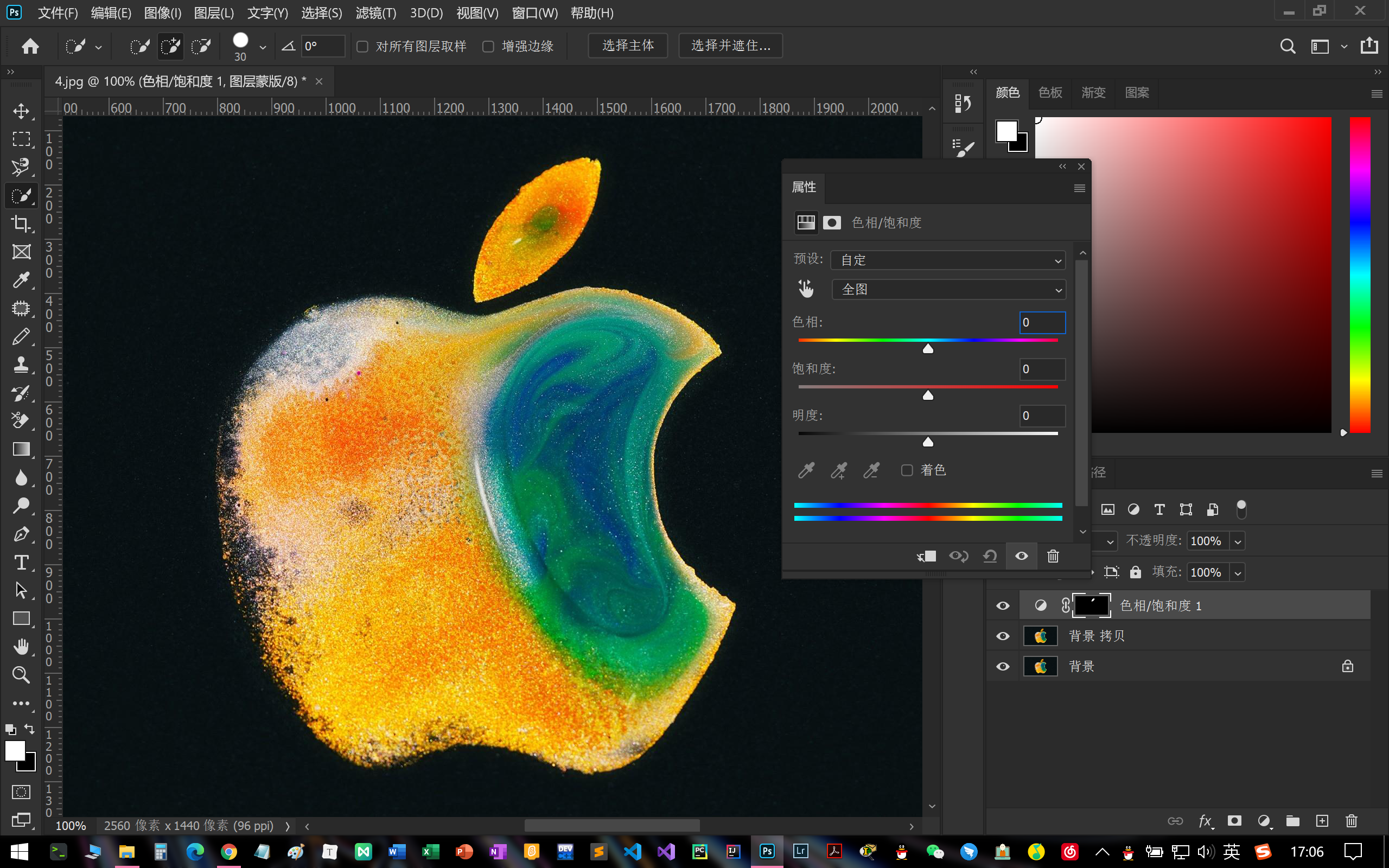Viewport: 1389px width, 868px height.
Task: Select the Zoom tool in toolbar
Action: coord(21,674)
